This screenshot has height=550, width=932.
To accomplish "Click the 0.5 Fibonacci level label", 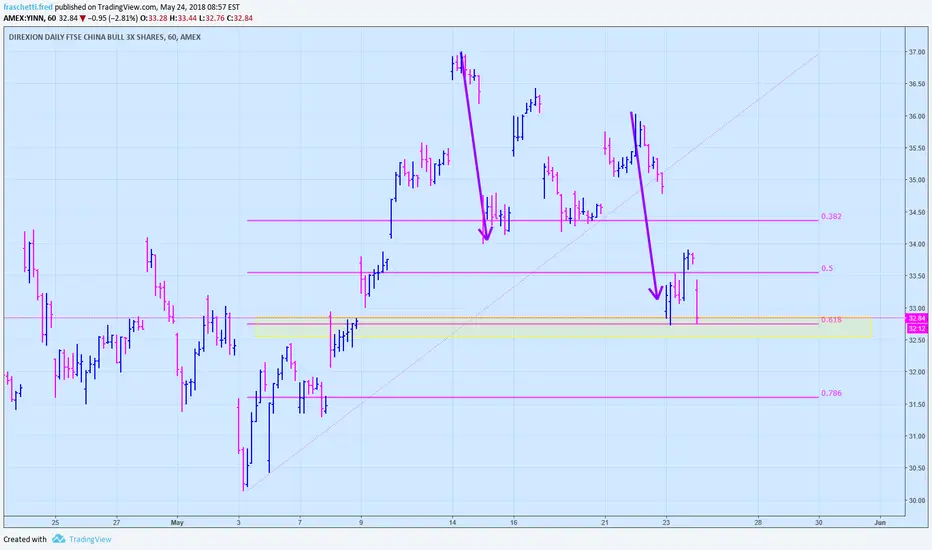I will [x=827, y=268].
